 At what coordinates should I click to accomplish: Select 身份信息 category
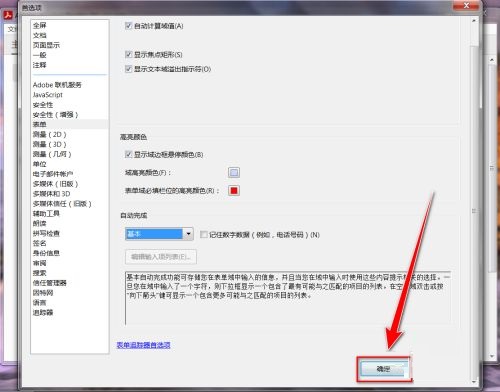[x=46, y=253]
